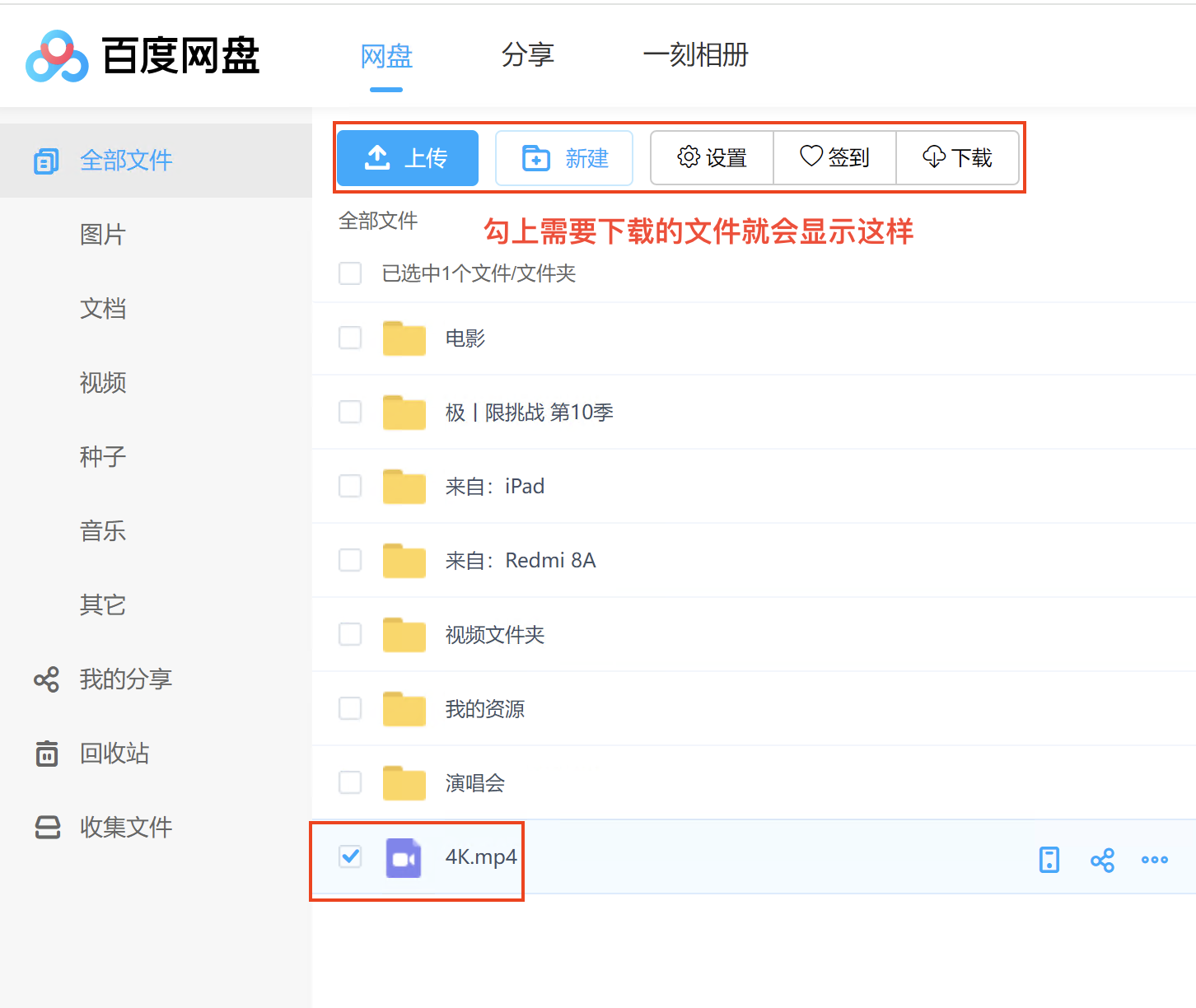This screenshot has width=1196, height=1008.
Task: Select 图片 in the sidebar
Action: click(x=103, y=235)
